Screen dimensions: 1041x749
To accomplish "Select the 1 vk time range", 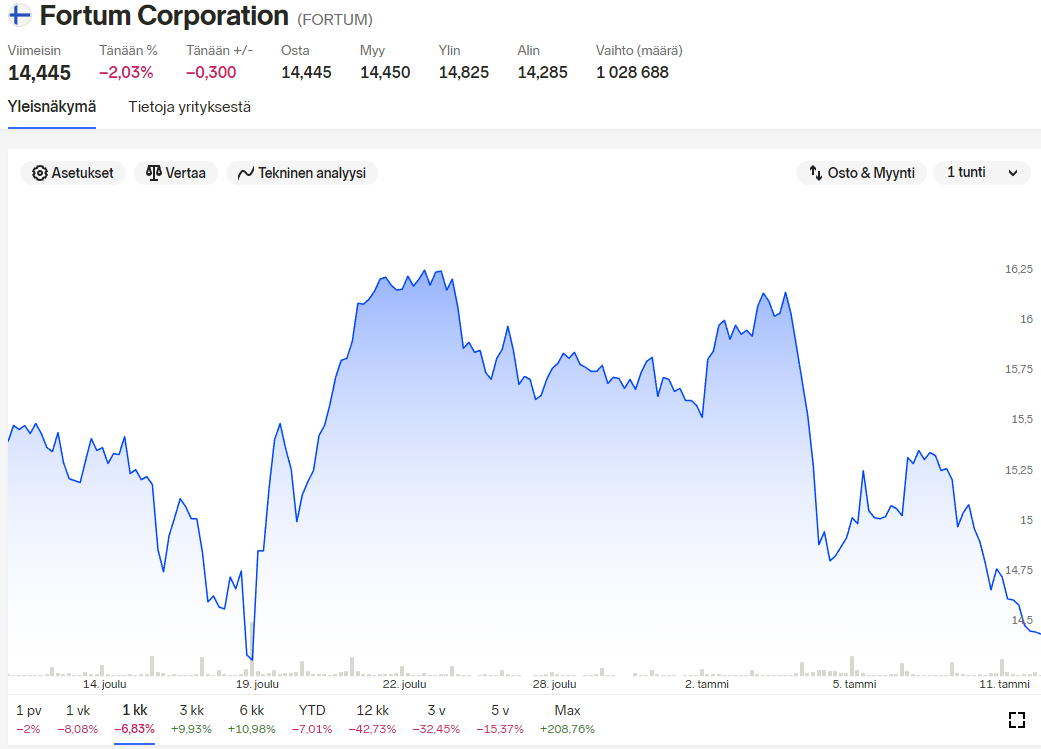I will pos(78,718).
